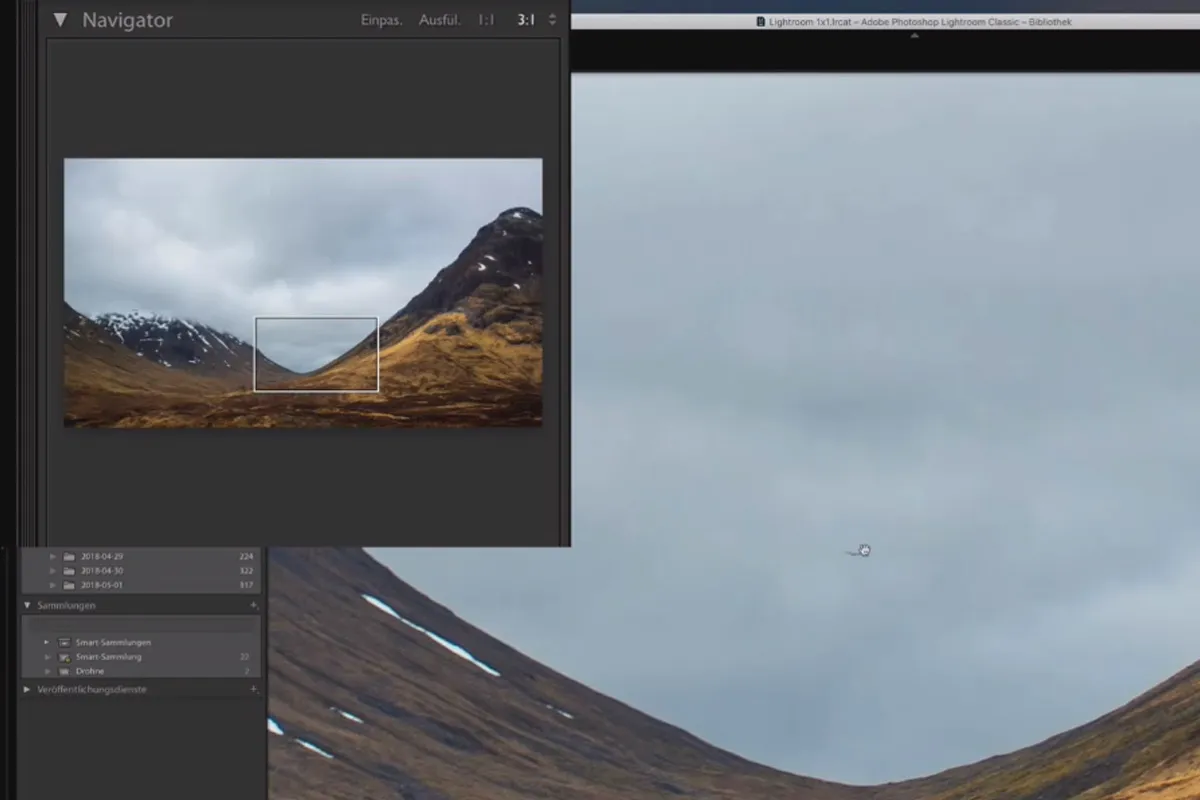The image size is (1200, 800).
Task: Set Navigator zoom to 3:1
Action: tap(526, 20)
